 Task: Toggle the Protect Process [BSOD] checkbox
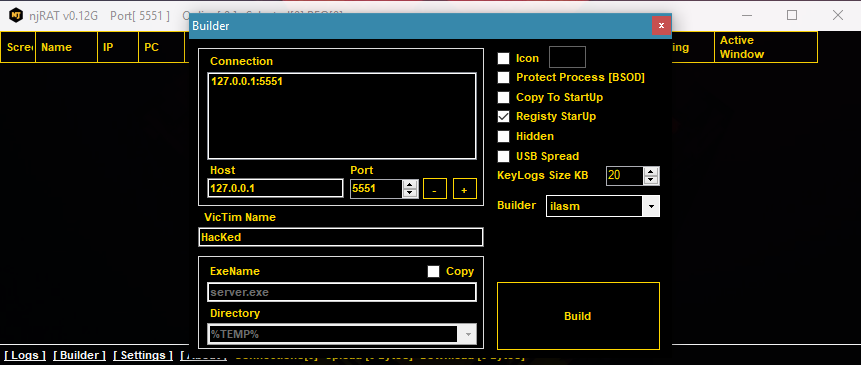504,77
